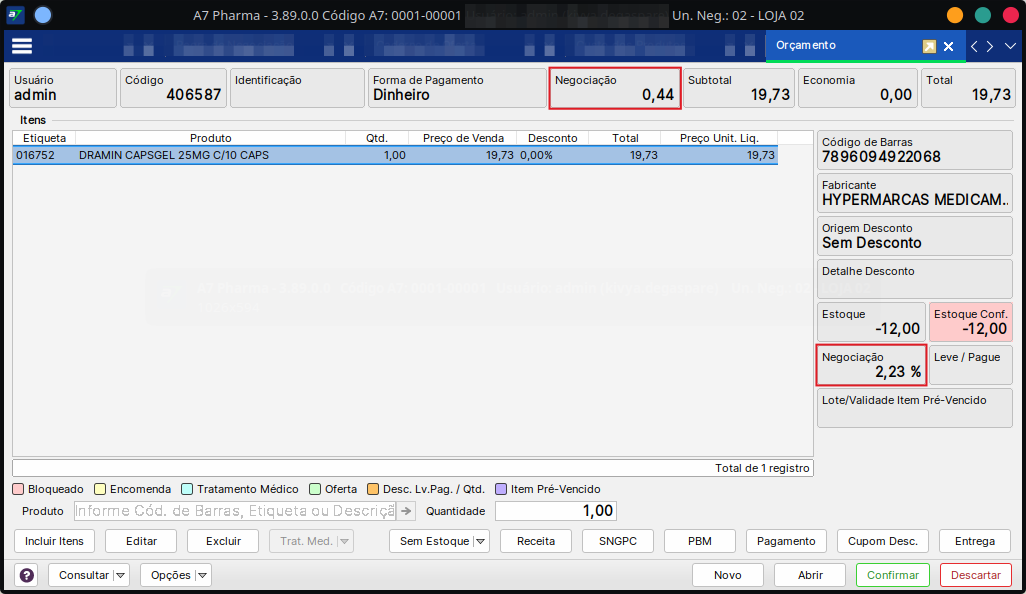
Task: Detach the Orçamento tab with arrow icon
Action: pos(929,46)
